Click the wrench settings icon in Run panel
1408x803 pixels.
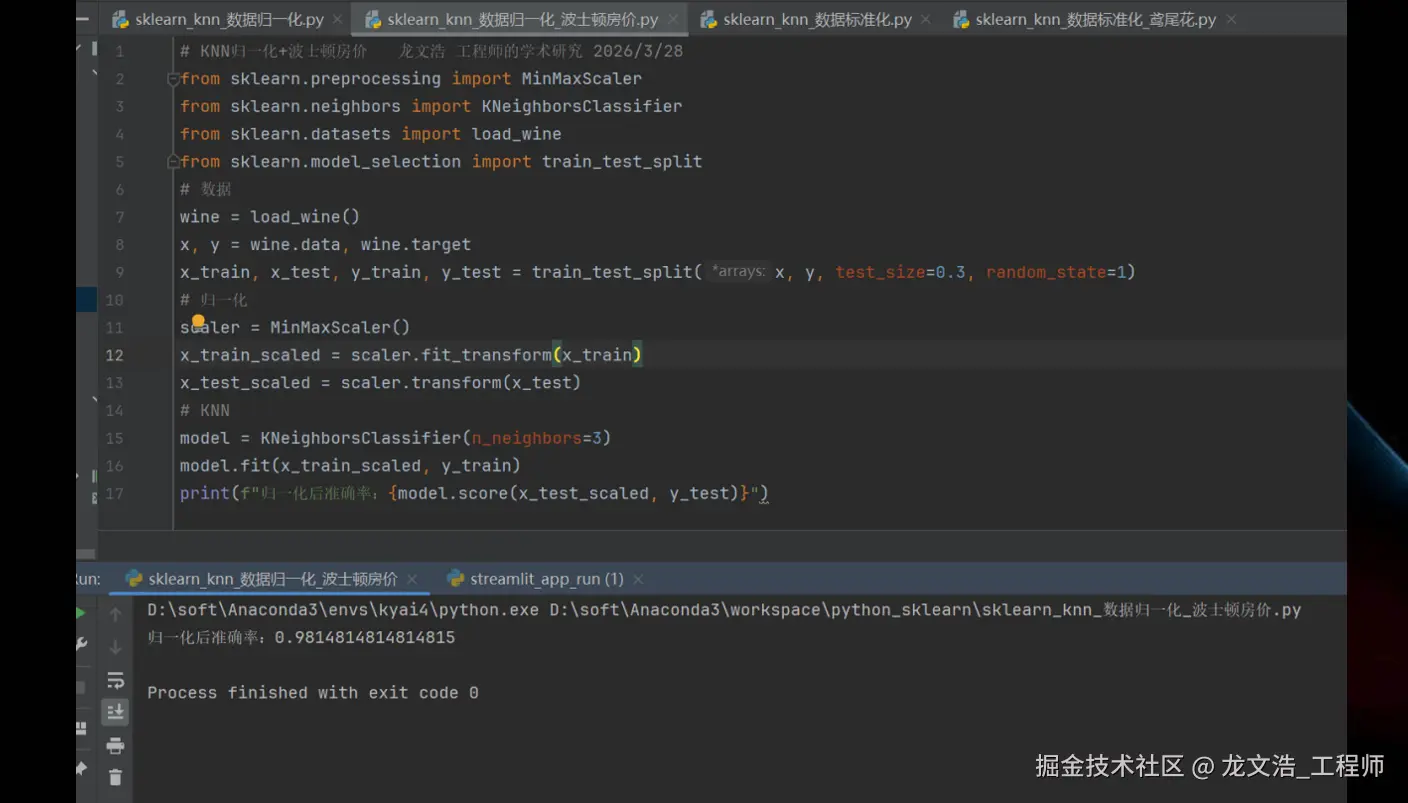click(82, 645)
